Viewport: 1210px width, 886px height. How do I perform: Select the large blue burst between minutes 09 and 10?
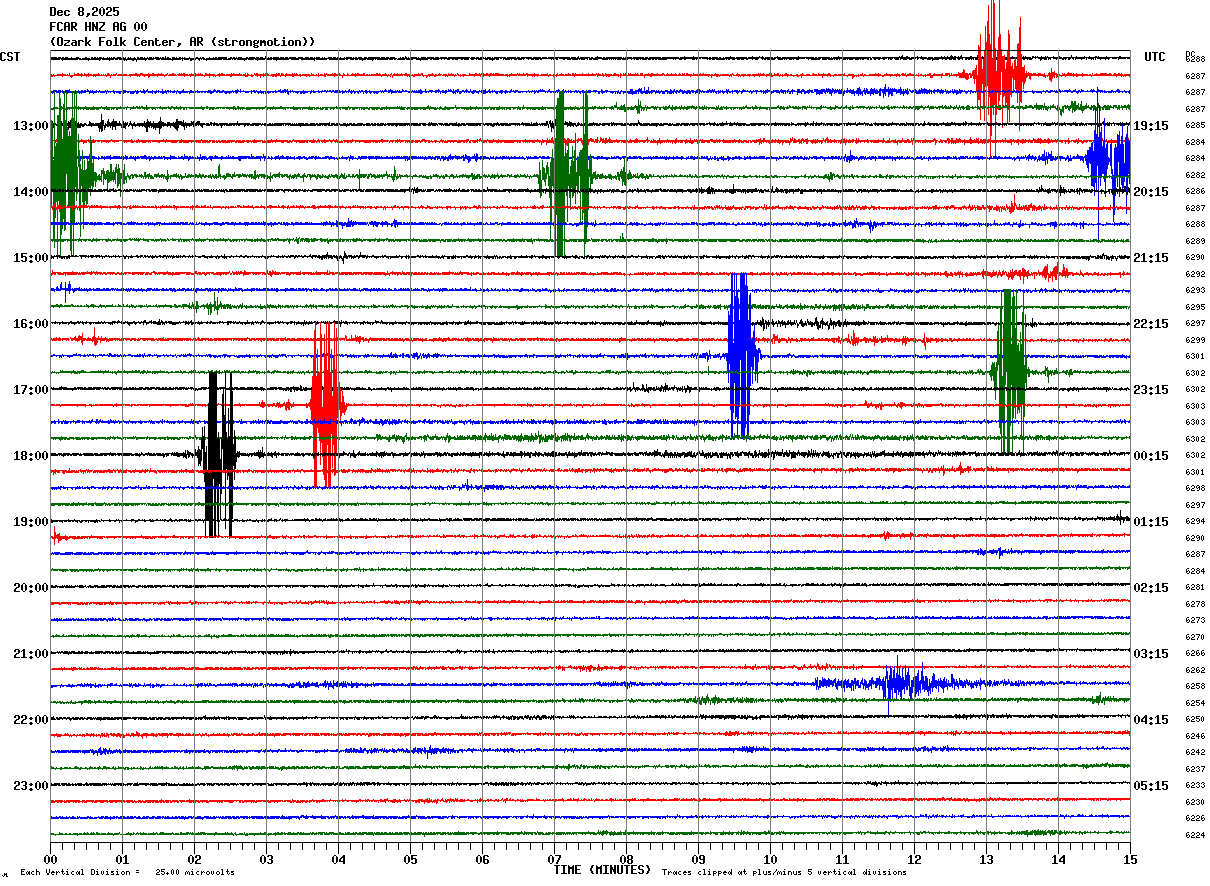coord(741,355)
